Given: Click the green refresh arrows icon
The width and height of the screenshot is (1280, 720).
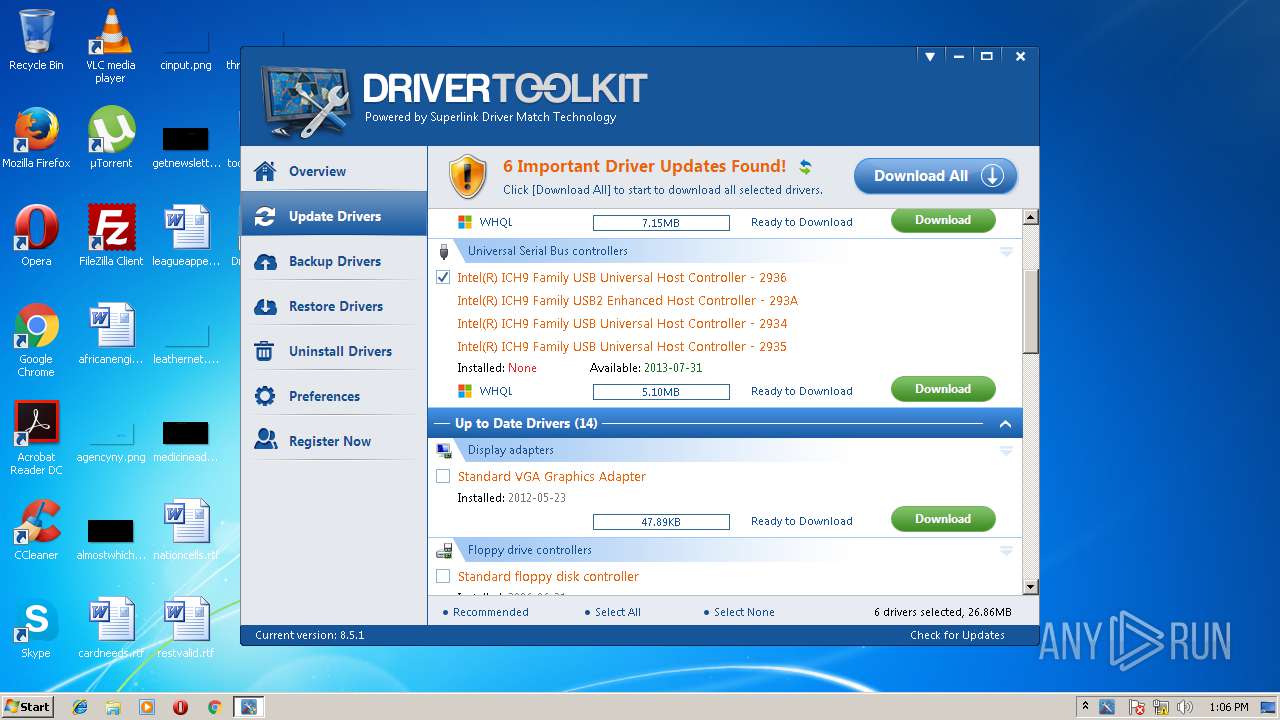Looking at the screenshot, I should click(805, 167).
